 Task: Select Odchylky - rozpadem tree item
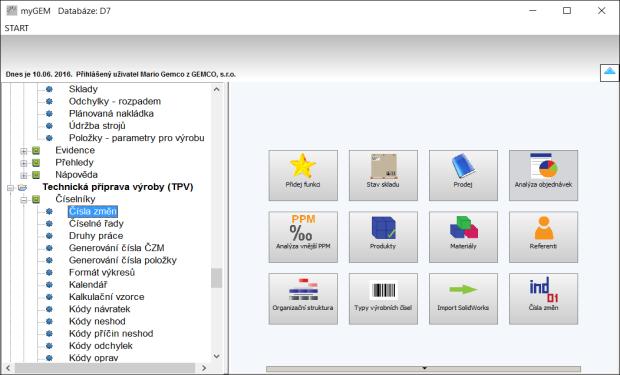[115, 101]
